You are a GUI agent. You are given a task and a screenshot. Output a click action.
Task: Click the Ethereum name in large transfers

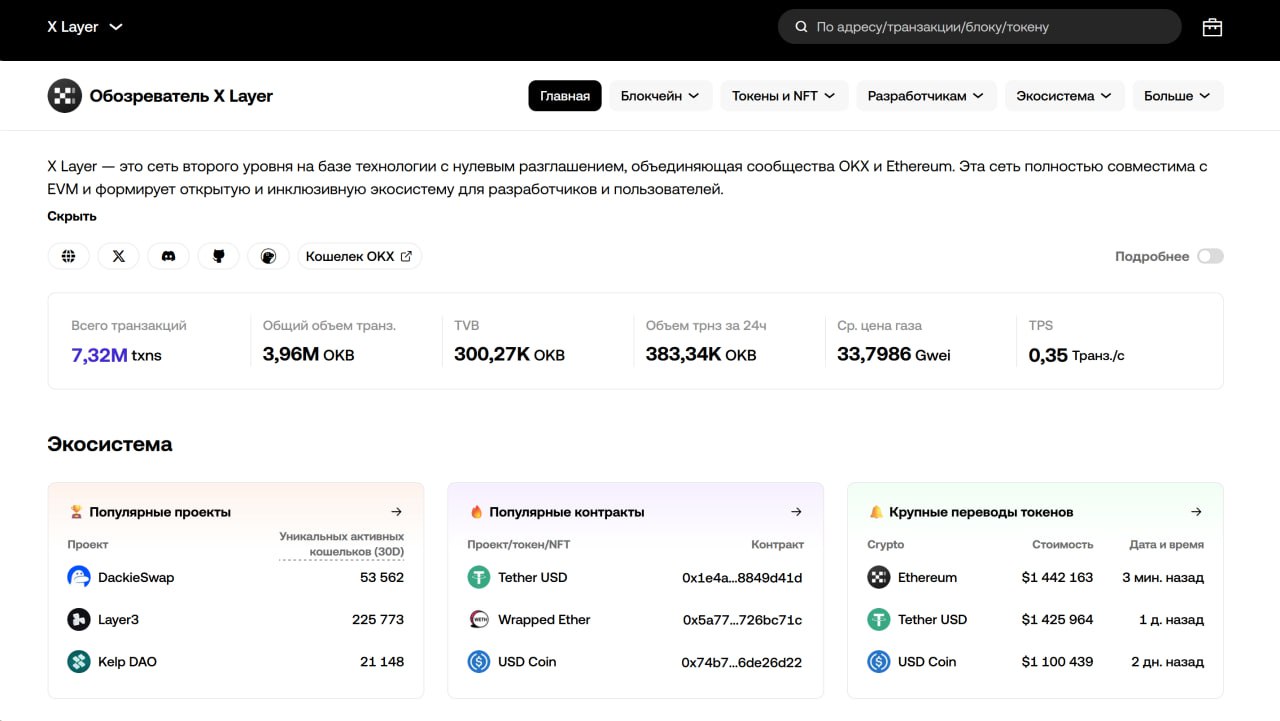(927, 577)
